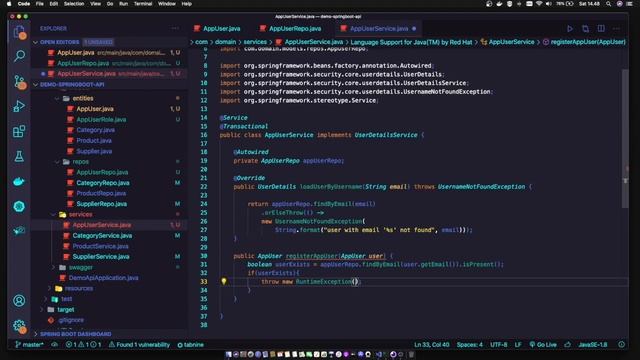The image size is (640, 360).
Task: Open the Run menu
Action: [x=123, y=4]
